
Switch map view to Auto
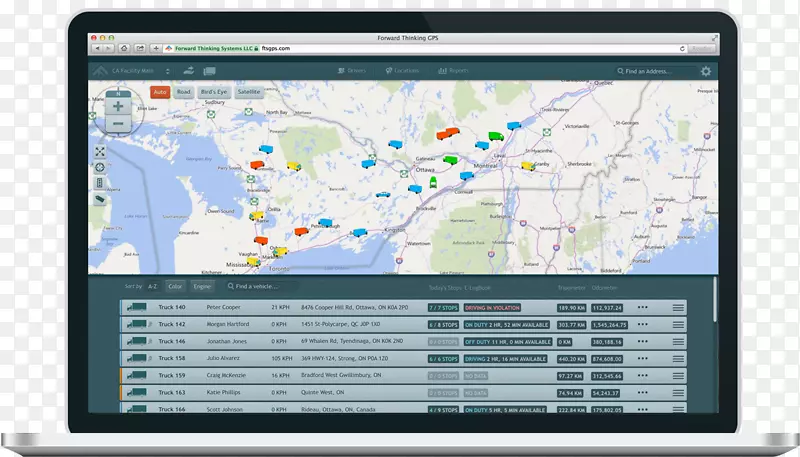159,92
